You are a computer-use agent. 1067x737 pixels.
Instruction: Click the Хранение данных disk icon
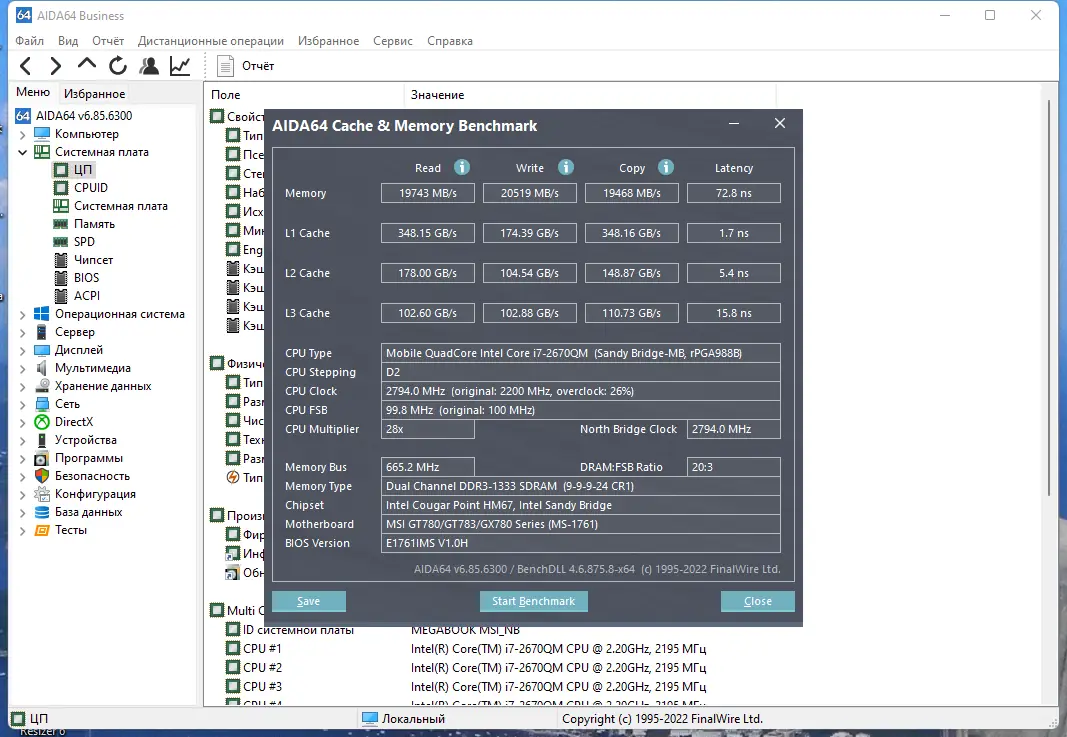click(42, 386)
